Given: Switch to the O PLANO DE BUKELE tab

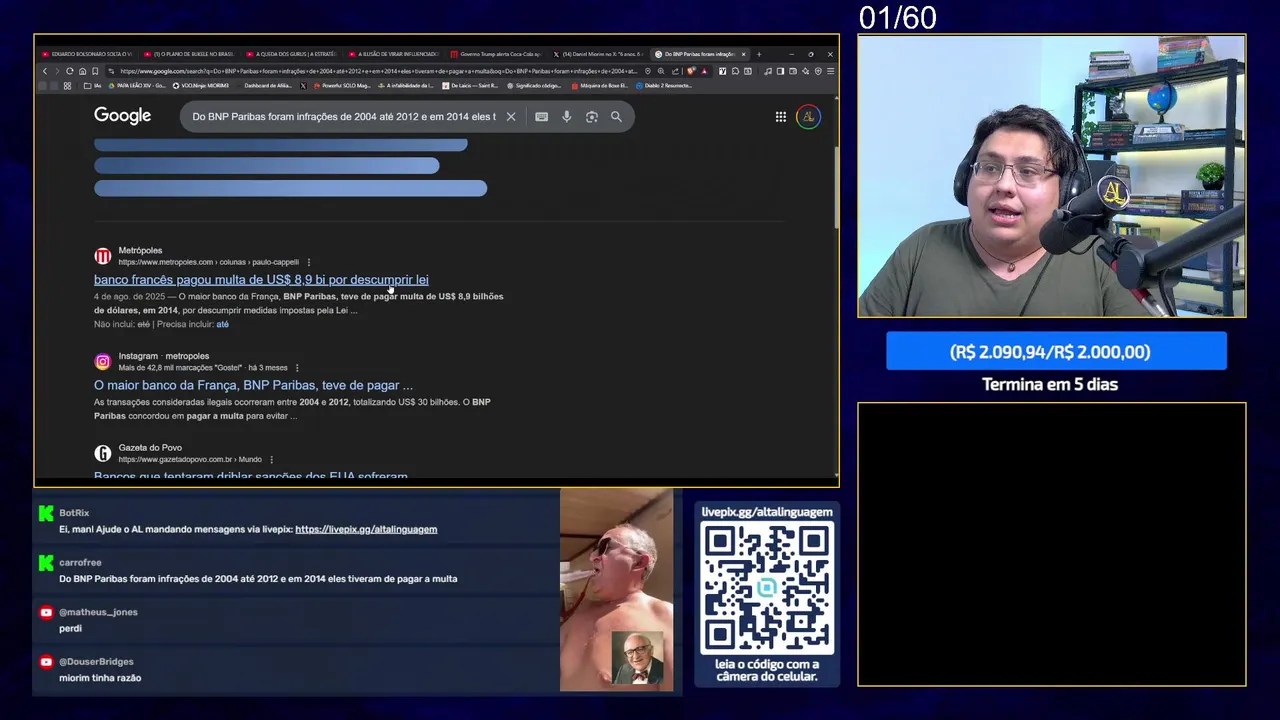Looking at the screenshot, I should [x=188, y=54].
